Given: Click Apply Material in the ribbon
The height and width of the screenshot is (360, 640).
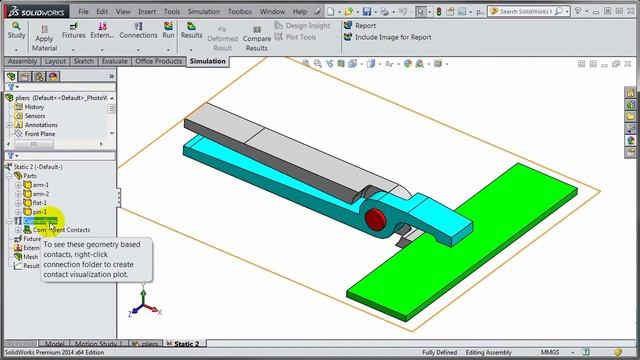Looking at the screenshot, I should point(44,38).
